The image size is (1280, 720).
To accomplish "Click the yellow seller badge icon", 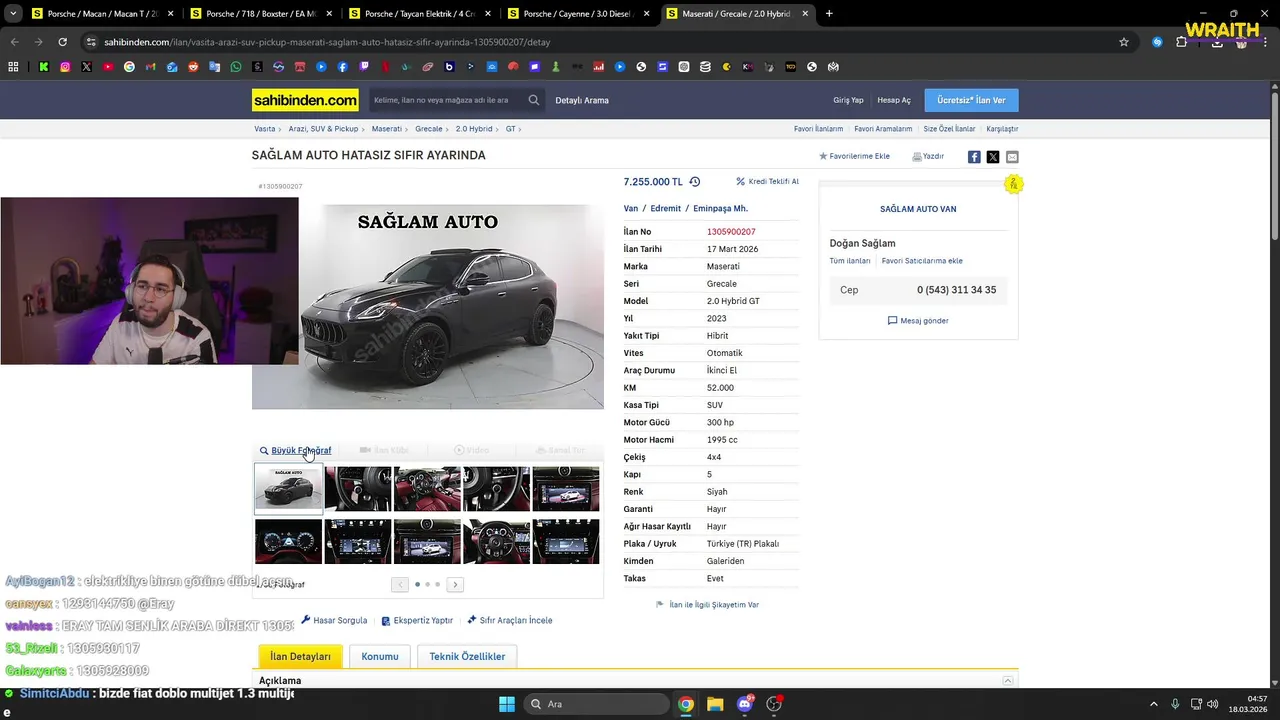I will [x=1013, y=184].
